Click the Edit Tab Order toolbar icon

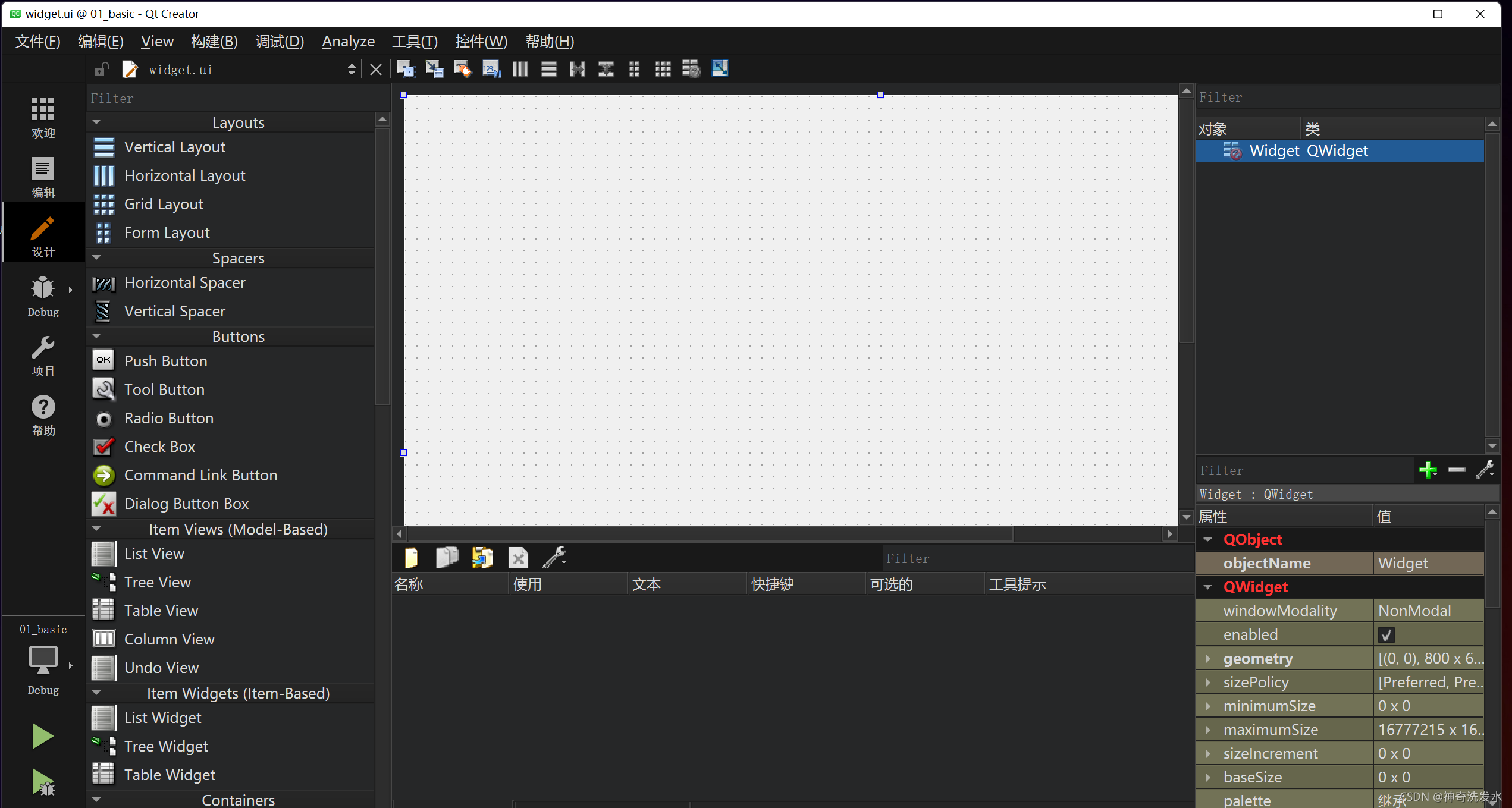coord(491,69)
